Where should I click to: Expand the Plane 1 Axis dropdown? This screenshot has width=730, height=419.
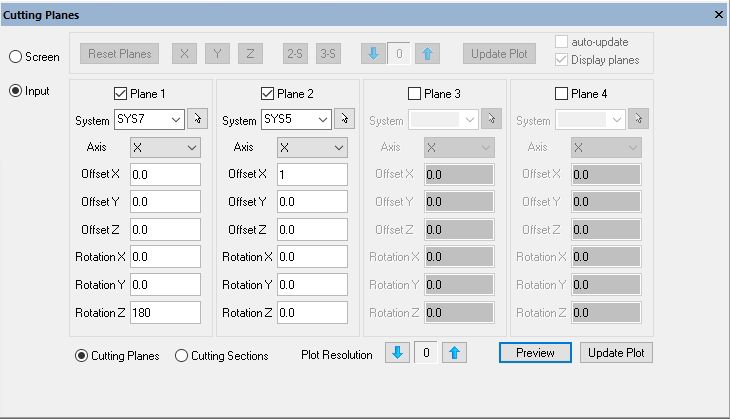[x=165, y=148]
